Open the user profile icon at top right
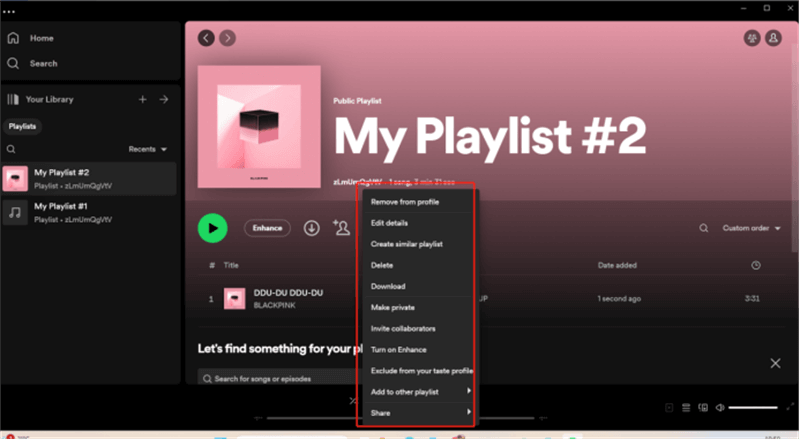 click(773, 38)
